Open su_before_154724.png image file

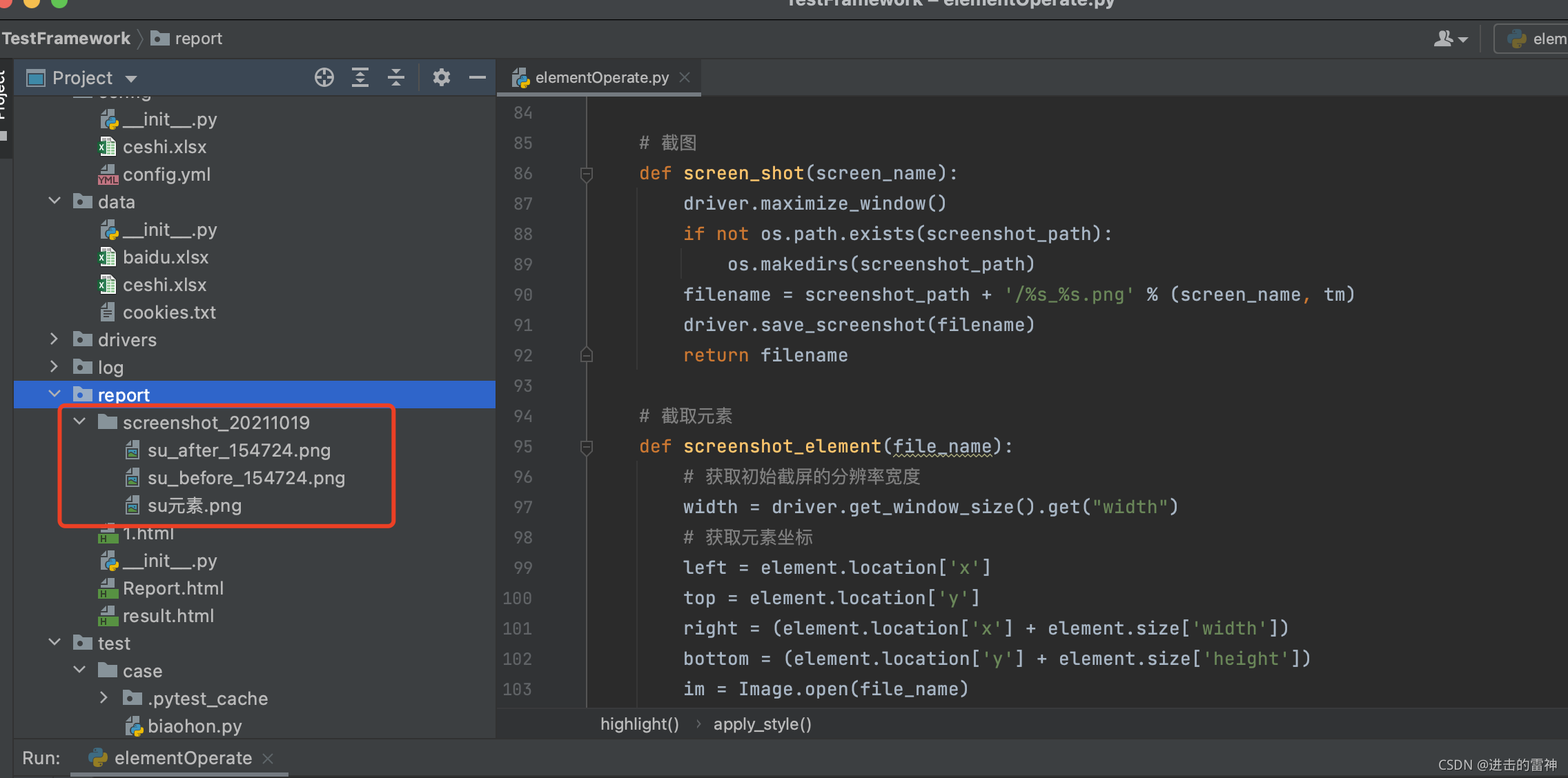pos(246,478)
